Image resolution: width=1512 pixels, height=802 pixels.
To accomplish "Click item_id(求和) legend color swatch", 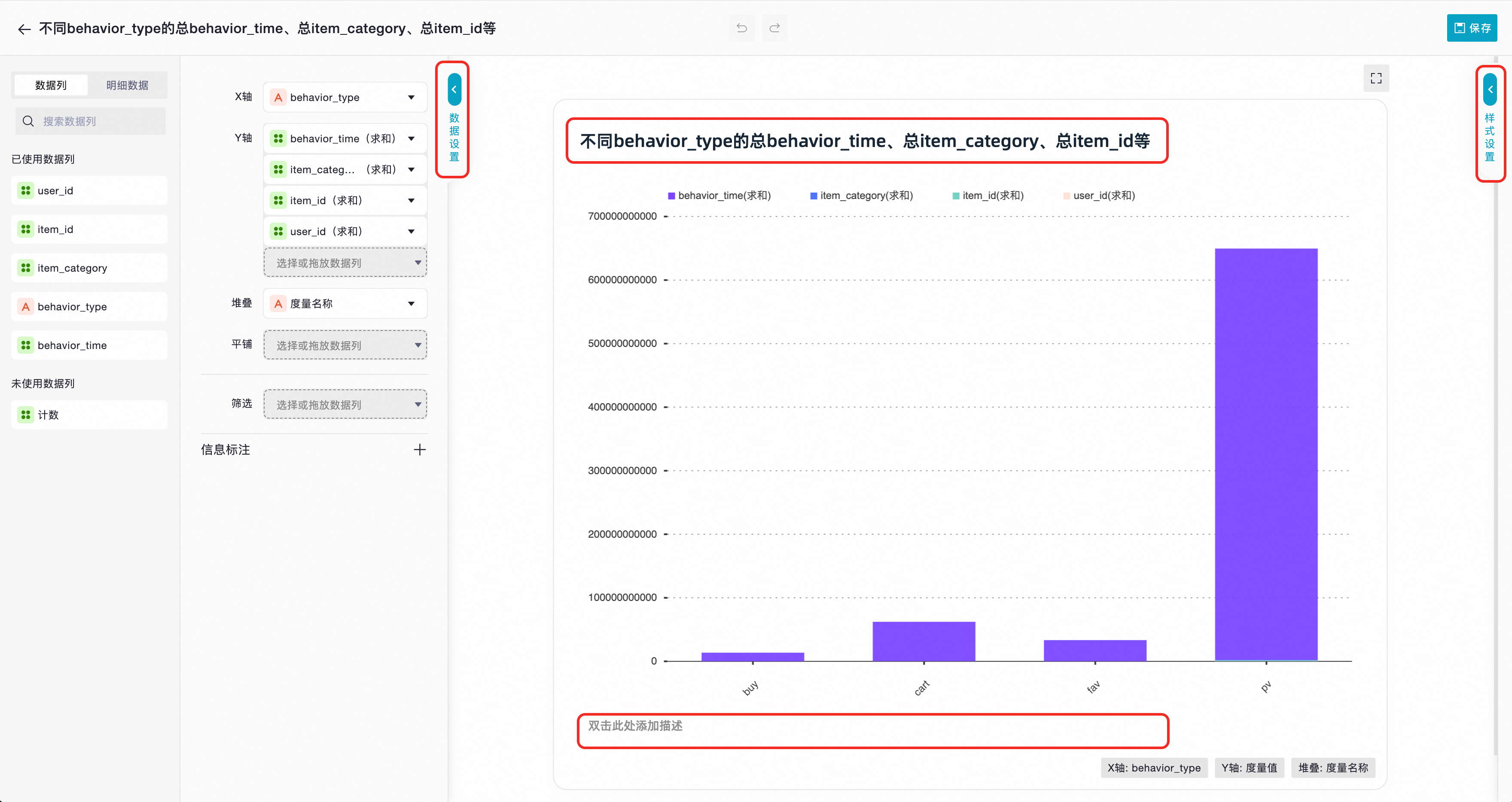I will click(956, 196).
